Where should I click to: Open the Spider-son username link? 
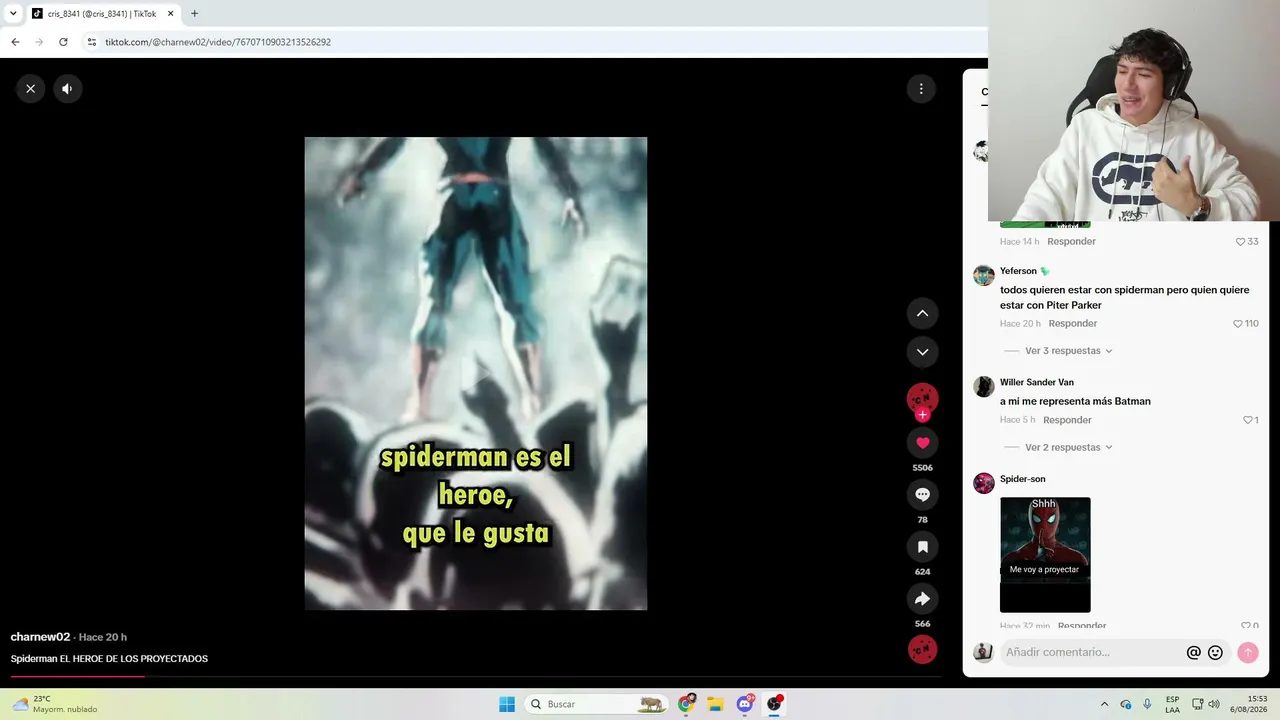[1023, 479]
